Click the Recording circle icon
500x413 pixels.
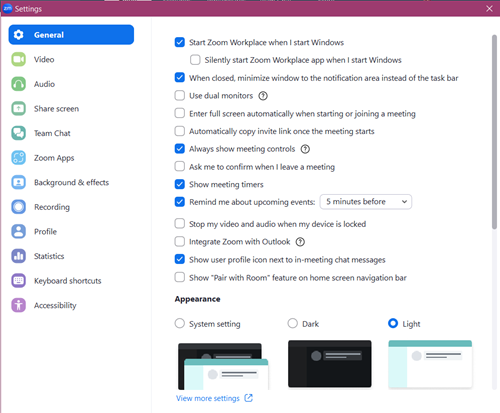19,207
